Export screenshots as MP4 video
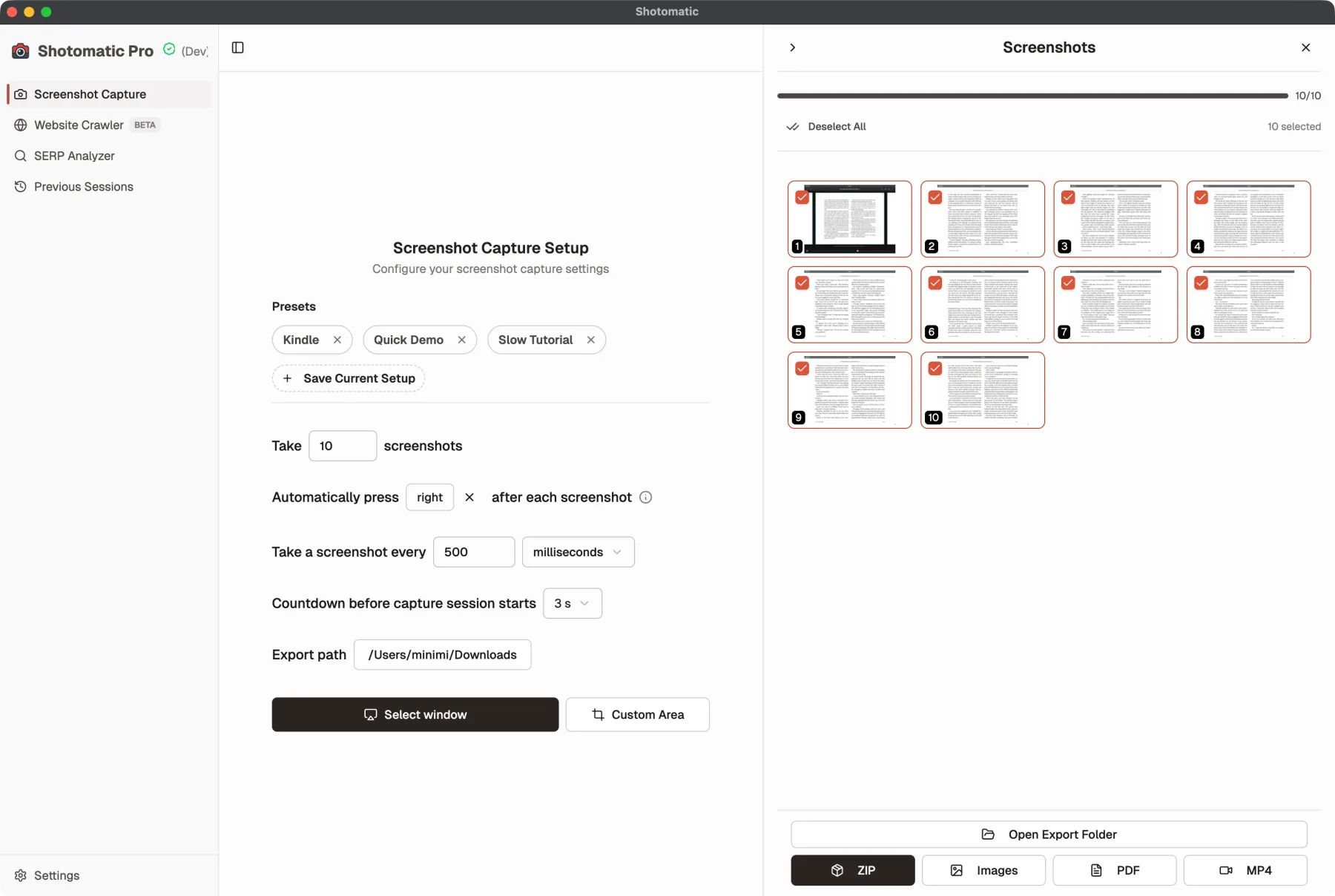Viewport: 1335px width, 896px height. coord(1245,870)
